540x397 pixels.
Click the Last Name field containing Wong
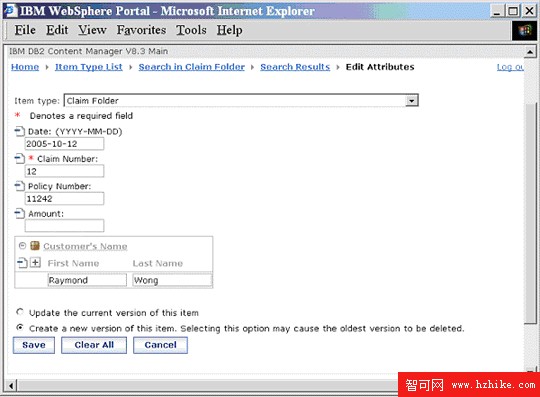coord(172,280)
